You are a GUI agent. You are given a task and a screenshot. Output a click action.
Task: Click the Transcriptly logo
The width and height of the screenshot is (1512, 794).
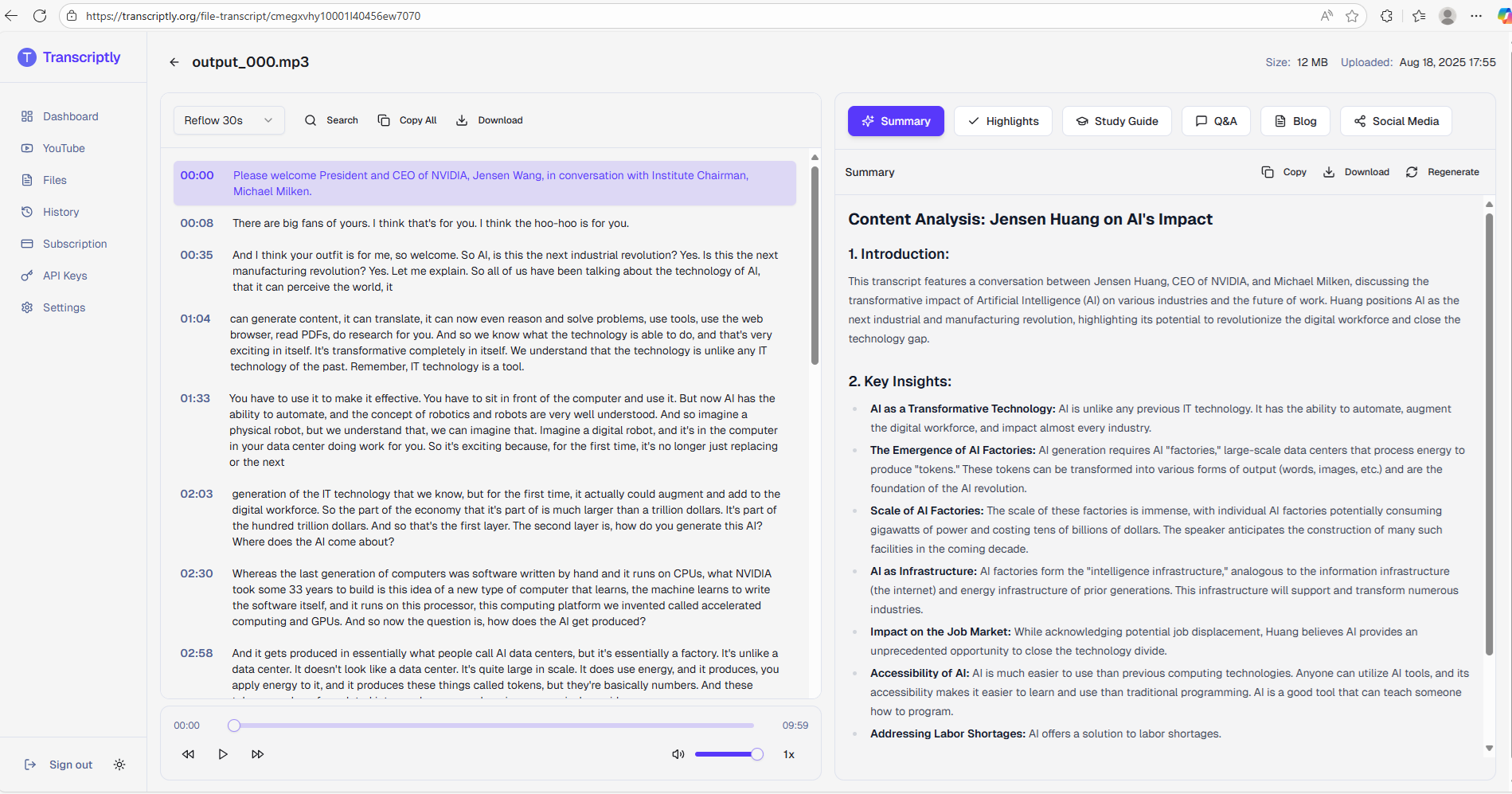tap(69, 57)
